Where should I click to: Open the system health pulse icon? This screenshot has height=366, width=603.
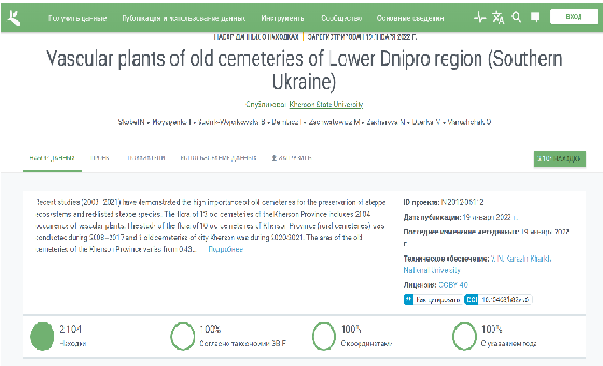tap(480, 17)
